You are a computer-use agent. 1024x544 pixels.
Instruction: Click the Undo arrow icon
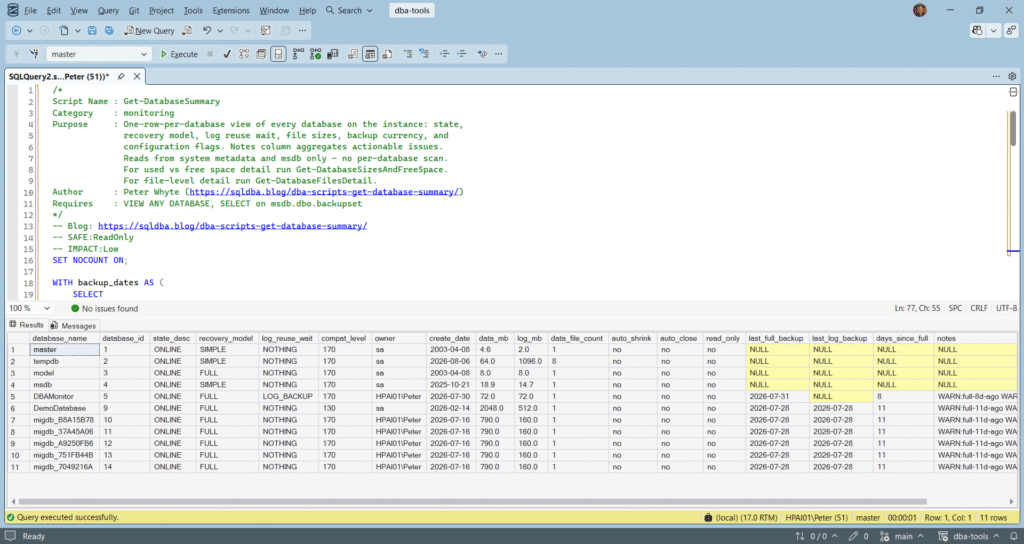coord(207,31)
